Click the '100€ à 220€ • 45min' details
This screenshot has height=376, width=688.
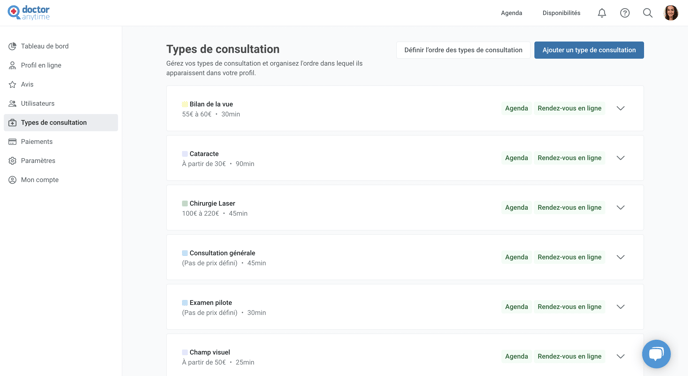click(x=215, y=213)
